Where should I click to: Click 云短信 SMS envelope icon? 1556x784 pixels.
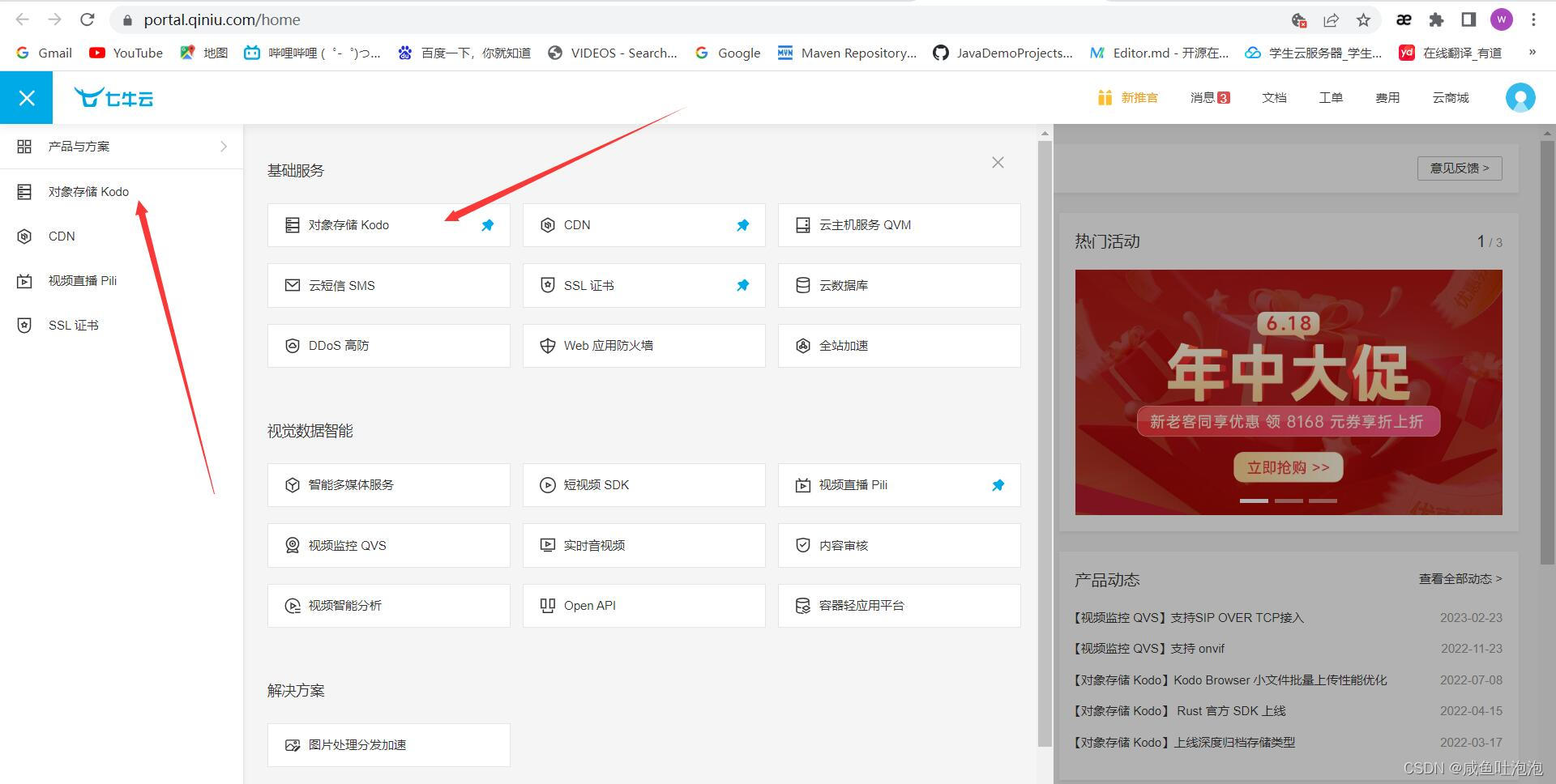(x=293, y=285)
